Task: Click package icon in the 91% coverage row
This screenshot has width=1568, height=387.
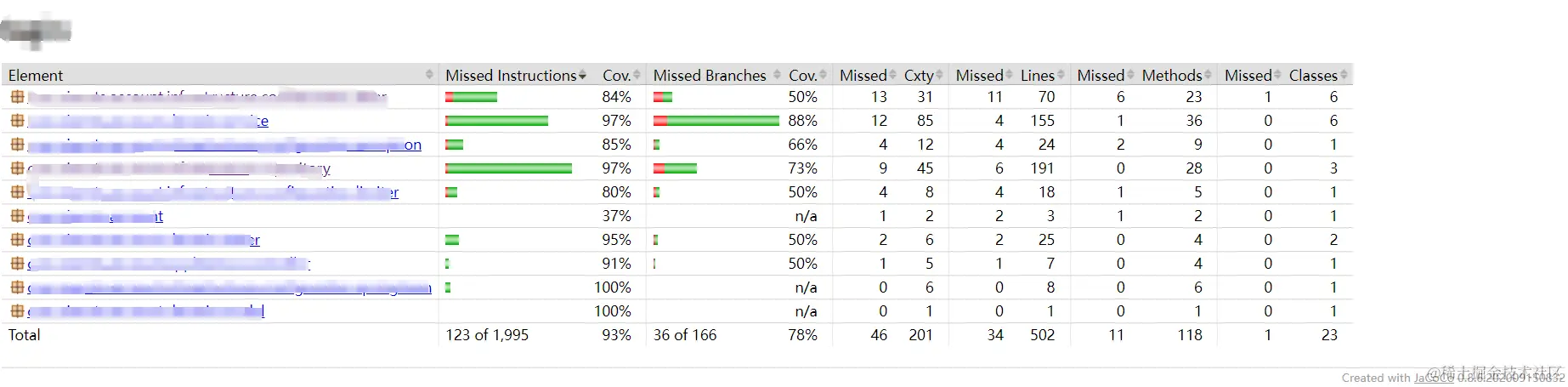Action: (x=17, y=264)
